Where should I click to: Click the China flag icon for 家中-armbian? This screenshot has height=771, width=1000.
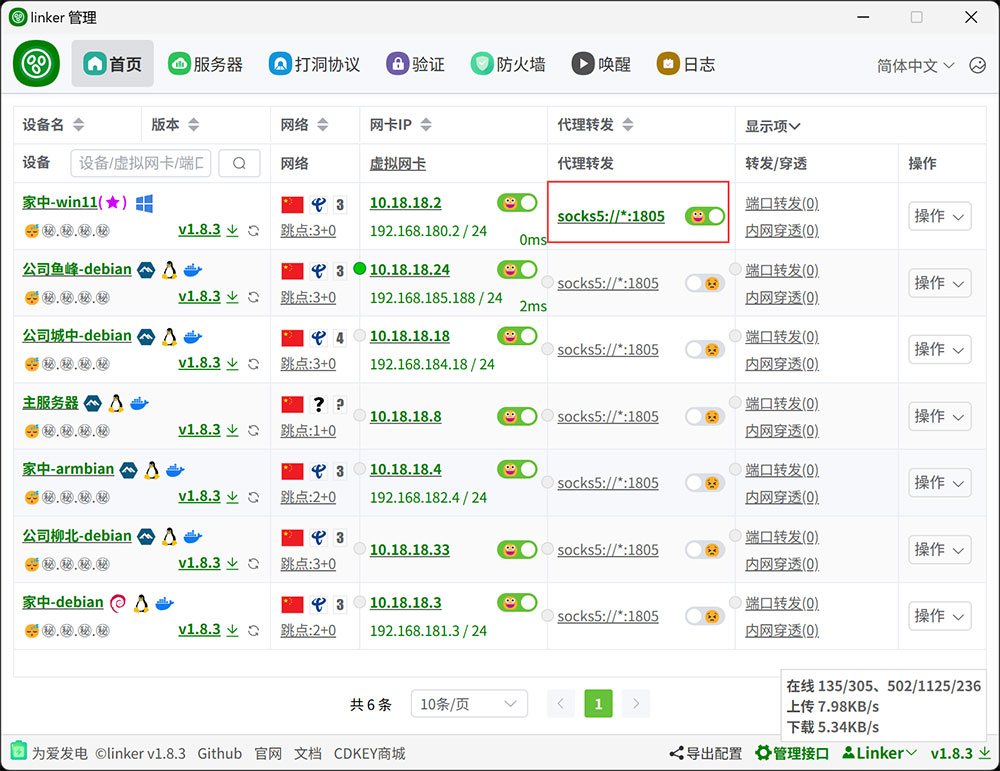click(292, 470)
